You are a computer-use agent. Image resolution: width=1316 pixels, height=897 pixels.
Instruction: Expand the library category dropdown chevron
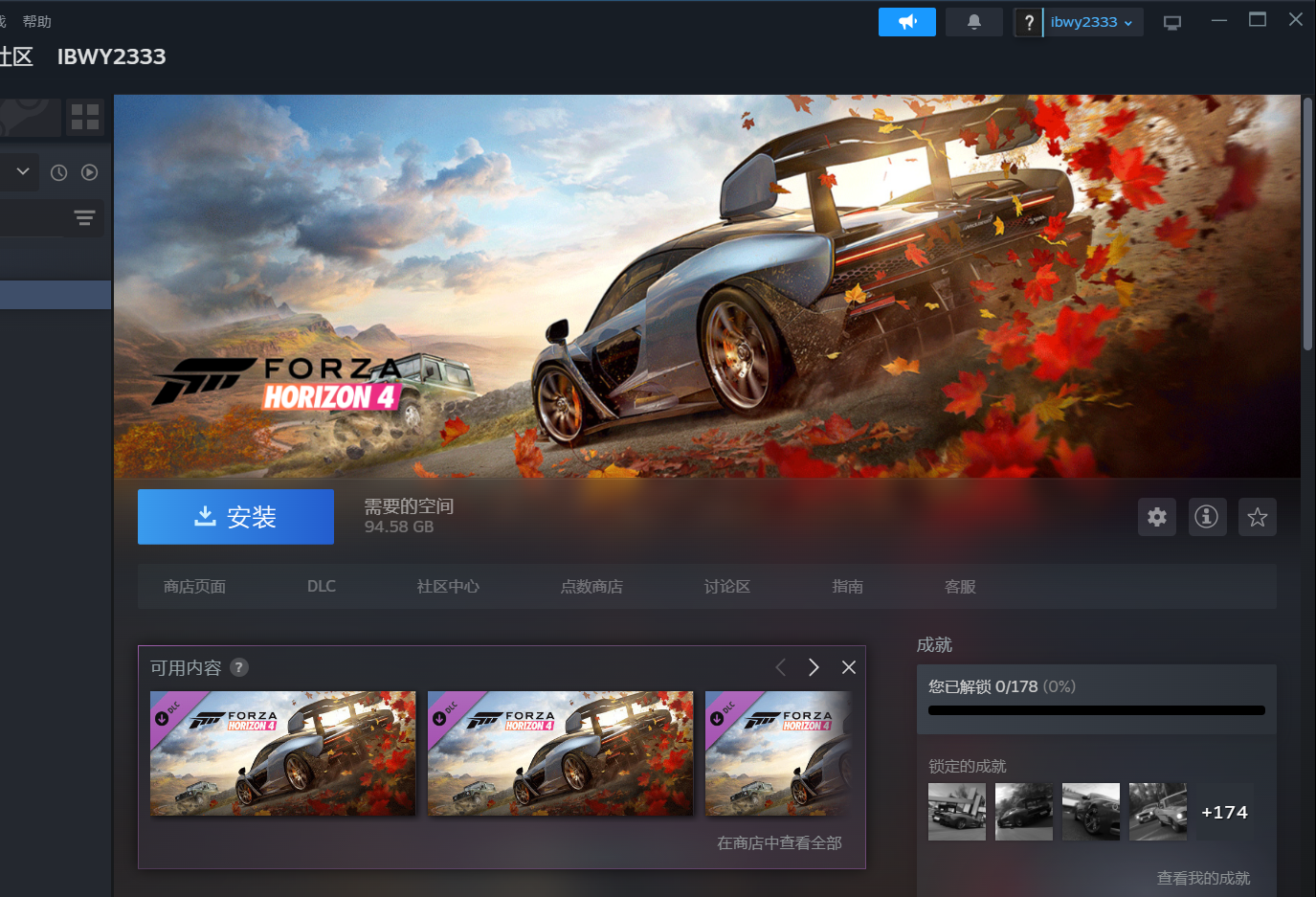tap(23, 171)
